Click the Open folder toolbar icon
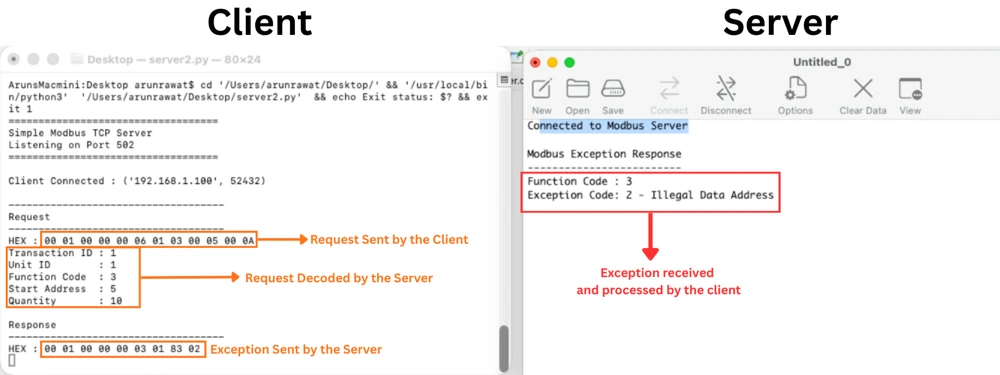Screen dimensions: 1000x375 click(x=577, y=89)
